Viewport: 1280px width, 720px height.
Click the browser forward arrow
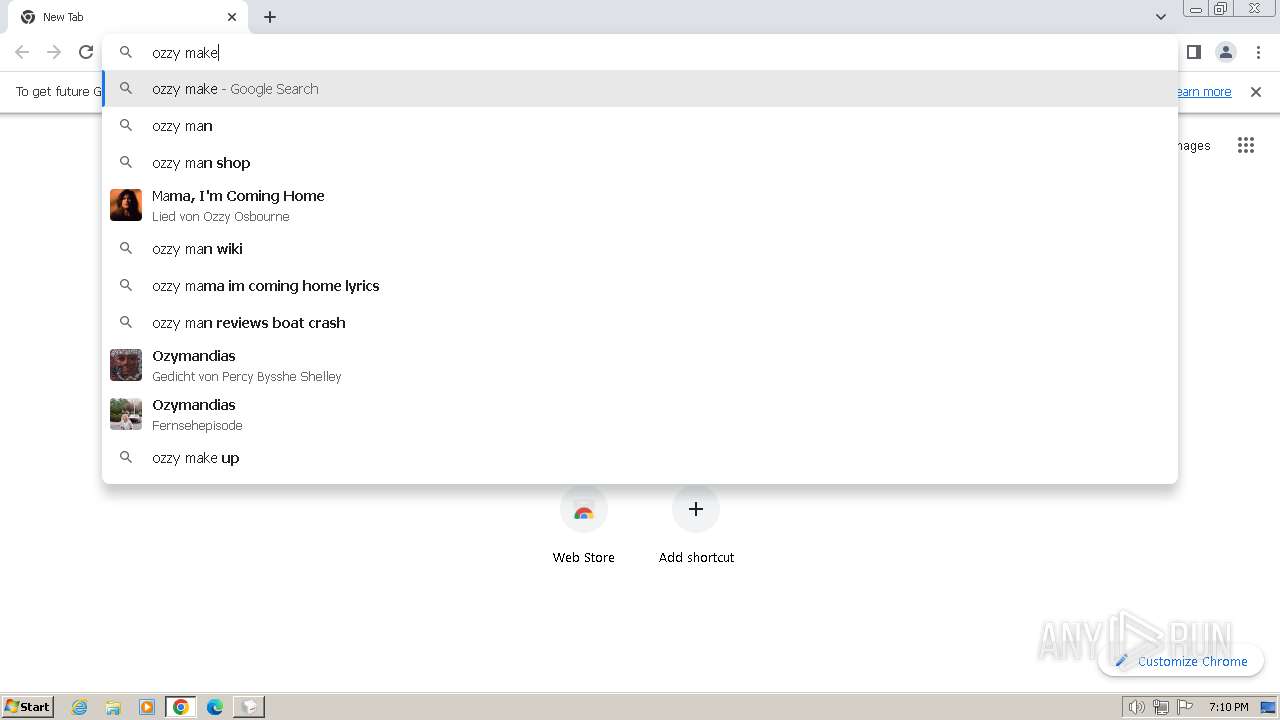pyautogui.click(x=54, y=52)
